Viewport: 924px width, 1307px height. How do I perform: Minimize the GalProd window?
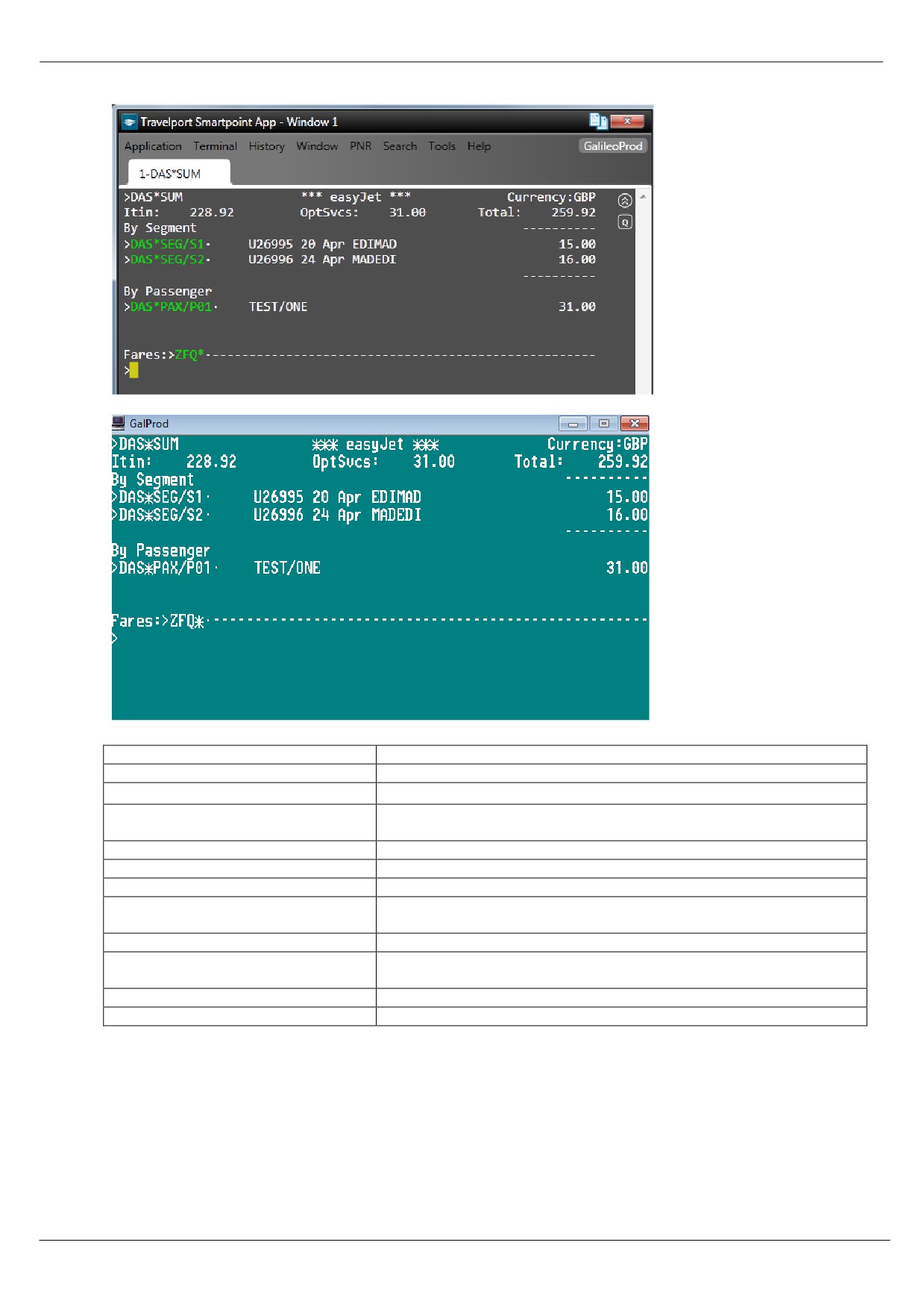(573, 423)
